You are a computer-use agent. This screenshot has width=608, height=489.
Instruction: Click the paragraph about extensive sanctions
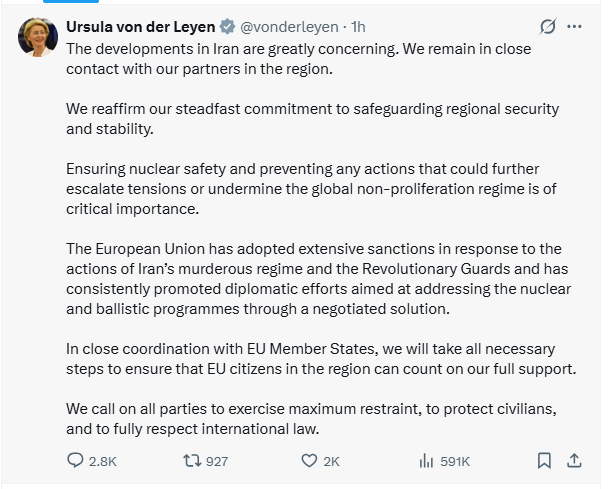point(320,279)
